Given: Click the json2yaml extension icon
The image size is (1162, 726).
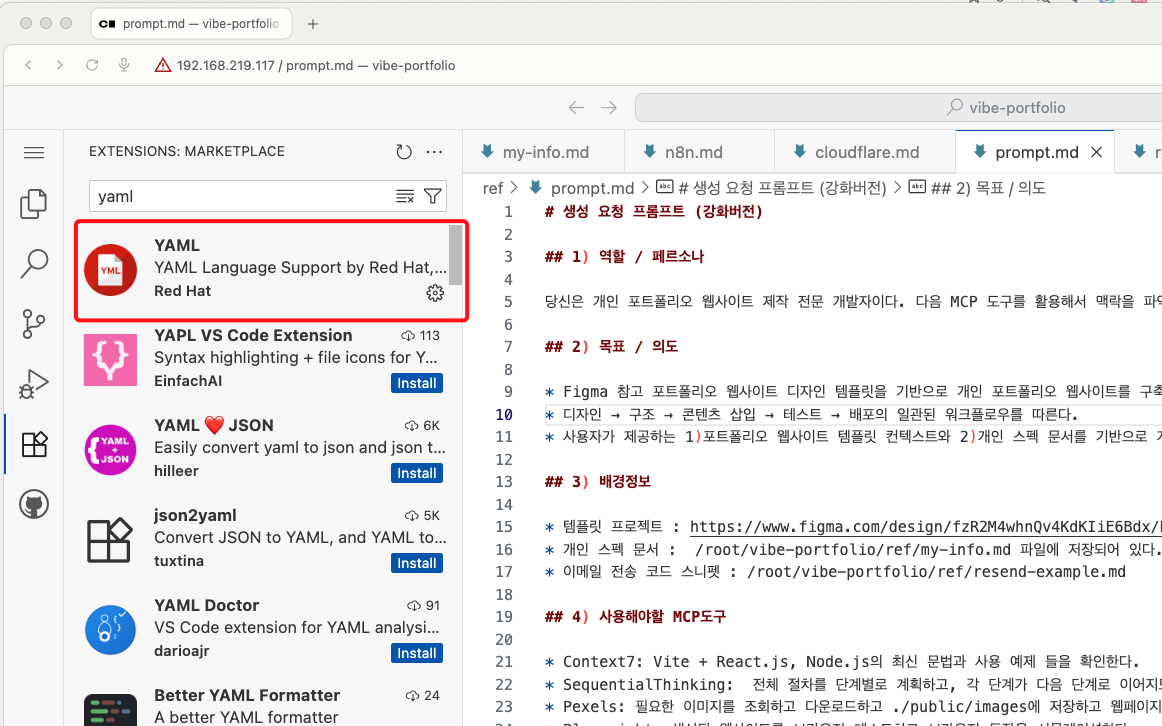Looking at the screenshot, I should pos(110,540).
